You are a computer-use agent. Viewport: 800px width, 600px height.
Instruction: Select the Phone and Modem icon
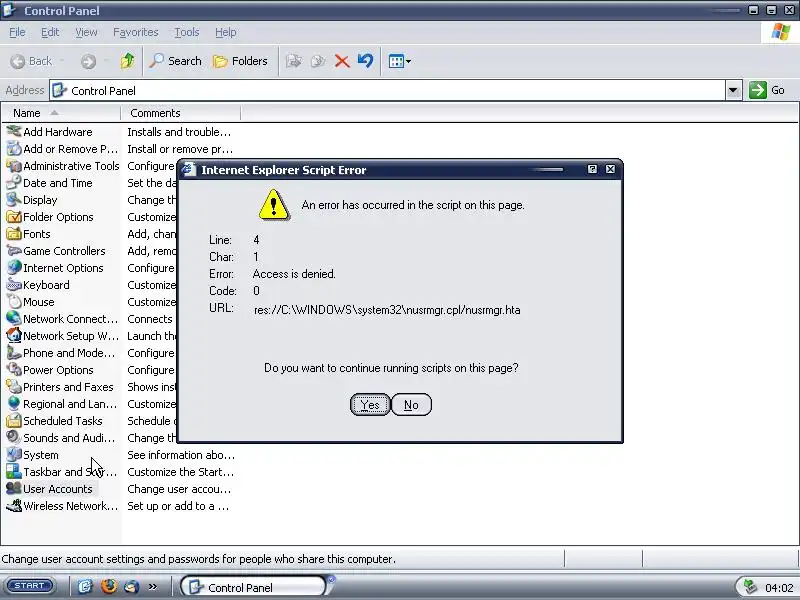[14, 353]
